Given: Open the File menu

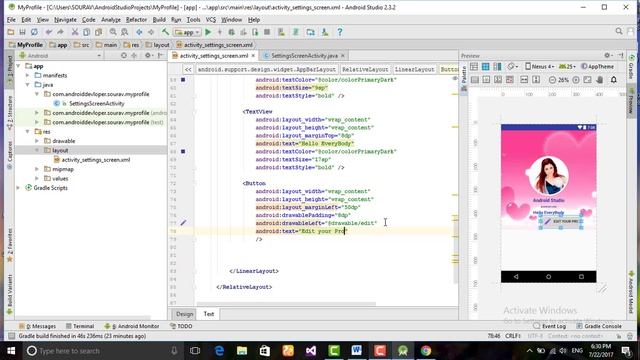Looking at the screenshot, I should click(x=11, y=20).
